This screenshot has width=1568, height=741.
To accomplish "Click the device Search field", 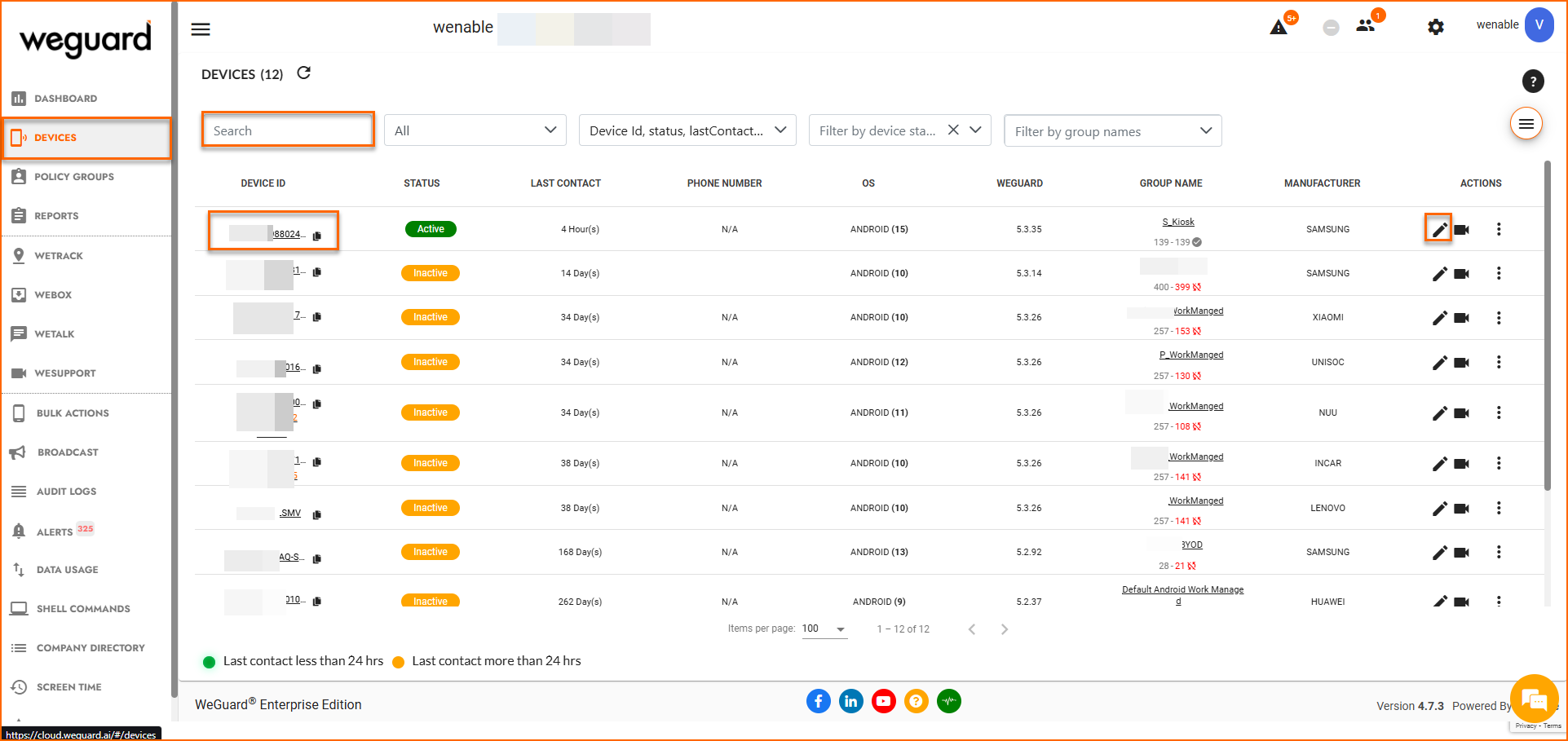I will pos(288,130).
